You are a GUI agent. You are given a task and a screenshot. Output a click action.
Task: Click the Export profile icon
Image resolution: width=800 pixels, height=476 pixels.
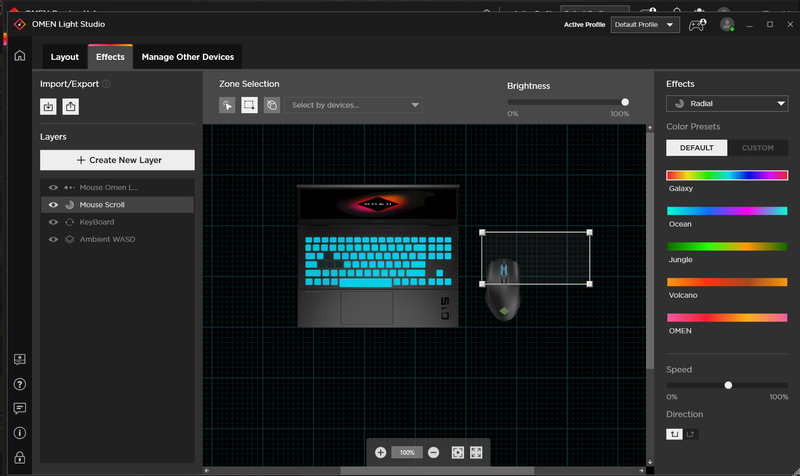pyautogui.click(x=71, y=107)
